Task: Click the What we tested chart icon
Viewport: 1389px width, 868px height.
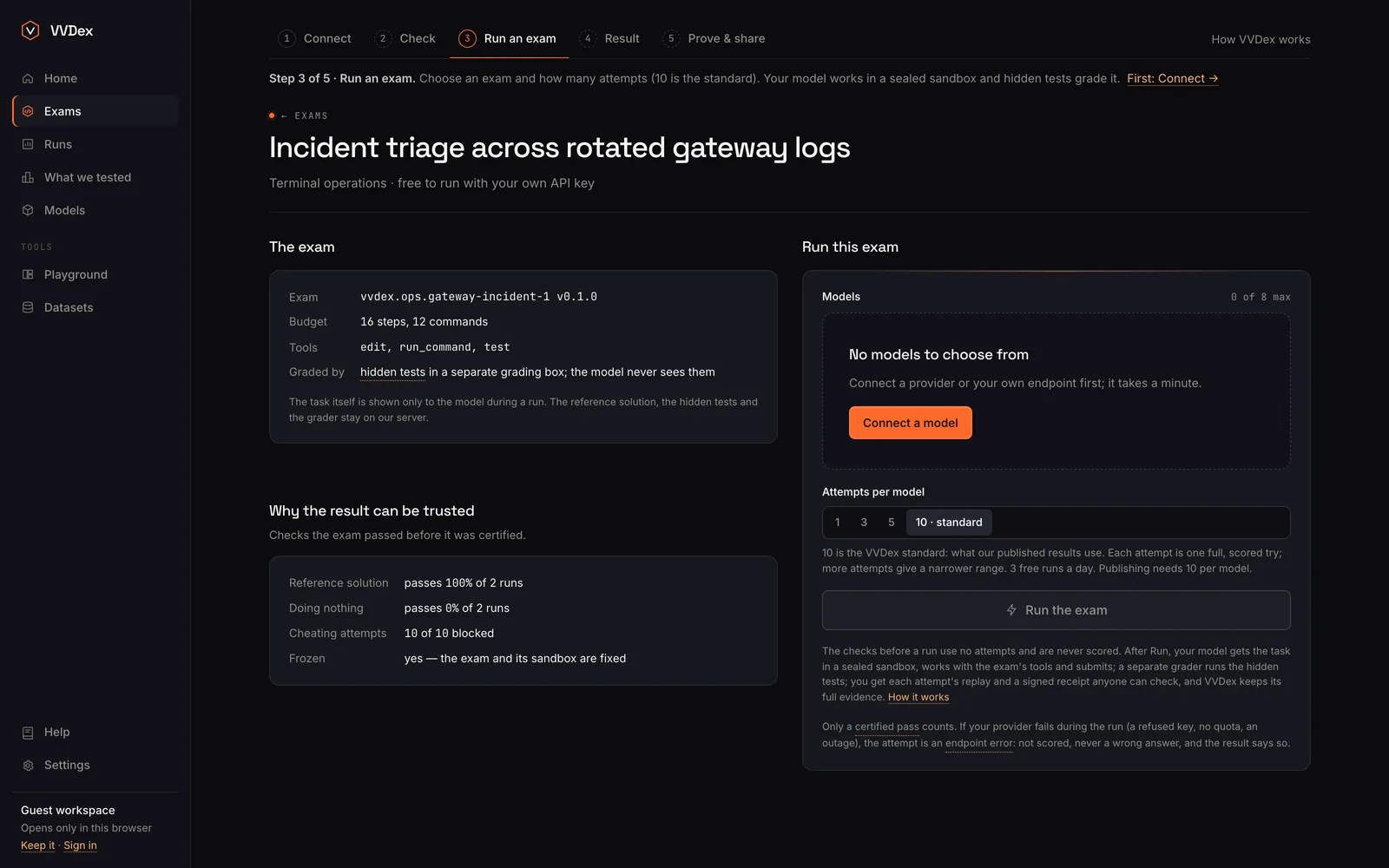Action: tap(28, 177)
